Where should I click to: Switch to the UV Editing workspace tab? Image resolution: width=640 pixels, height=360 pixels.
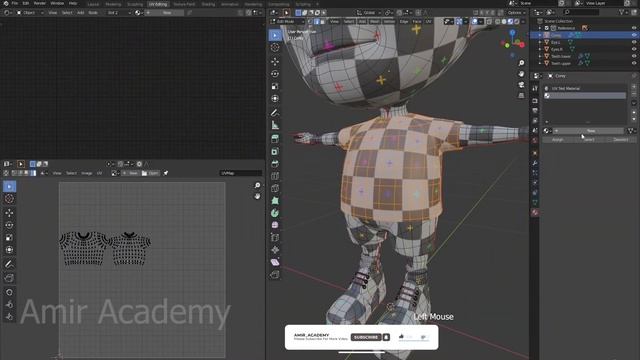pyautogui.click(x=158, y=4)
